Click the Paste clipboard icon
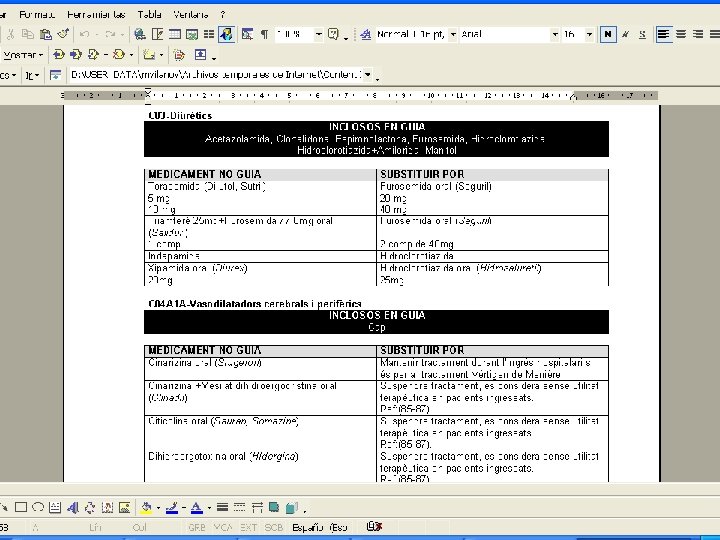 coord(45,34)
